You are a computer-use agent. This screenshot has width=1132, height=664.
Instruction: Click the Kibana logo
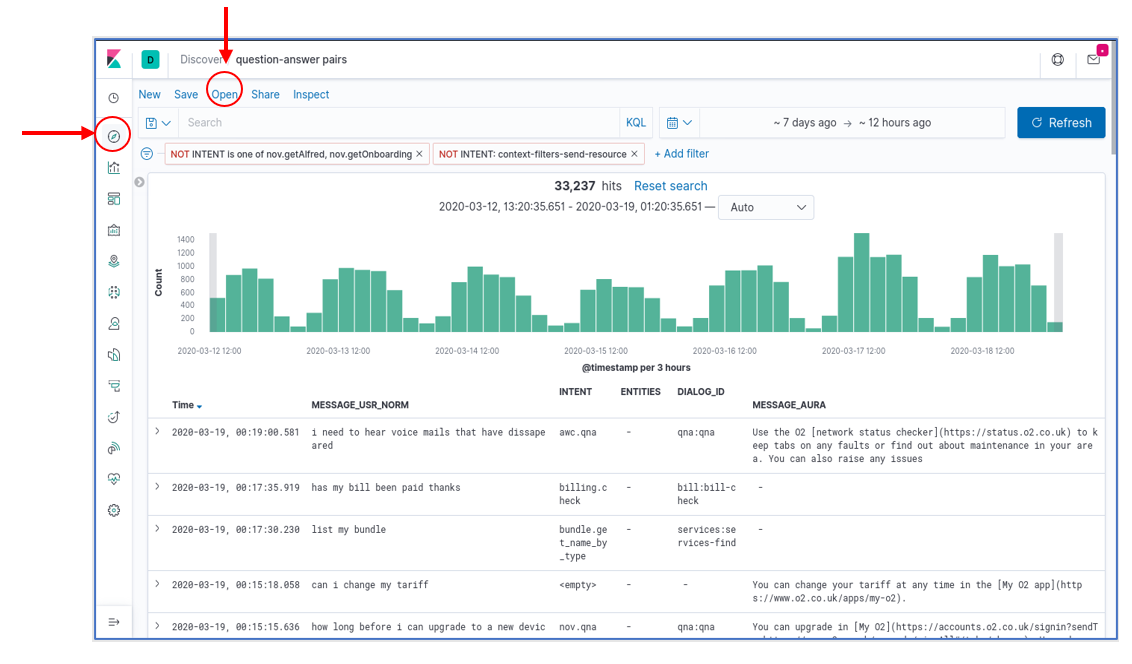(x=114, y=59)
